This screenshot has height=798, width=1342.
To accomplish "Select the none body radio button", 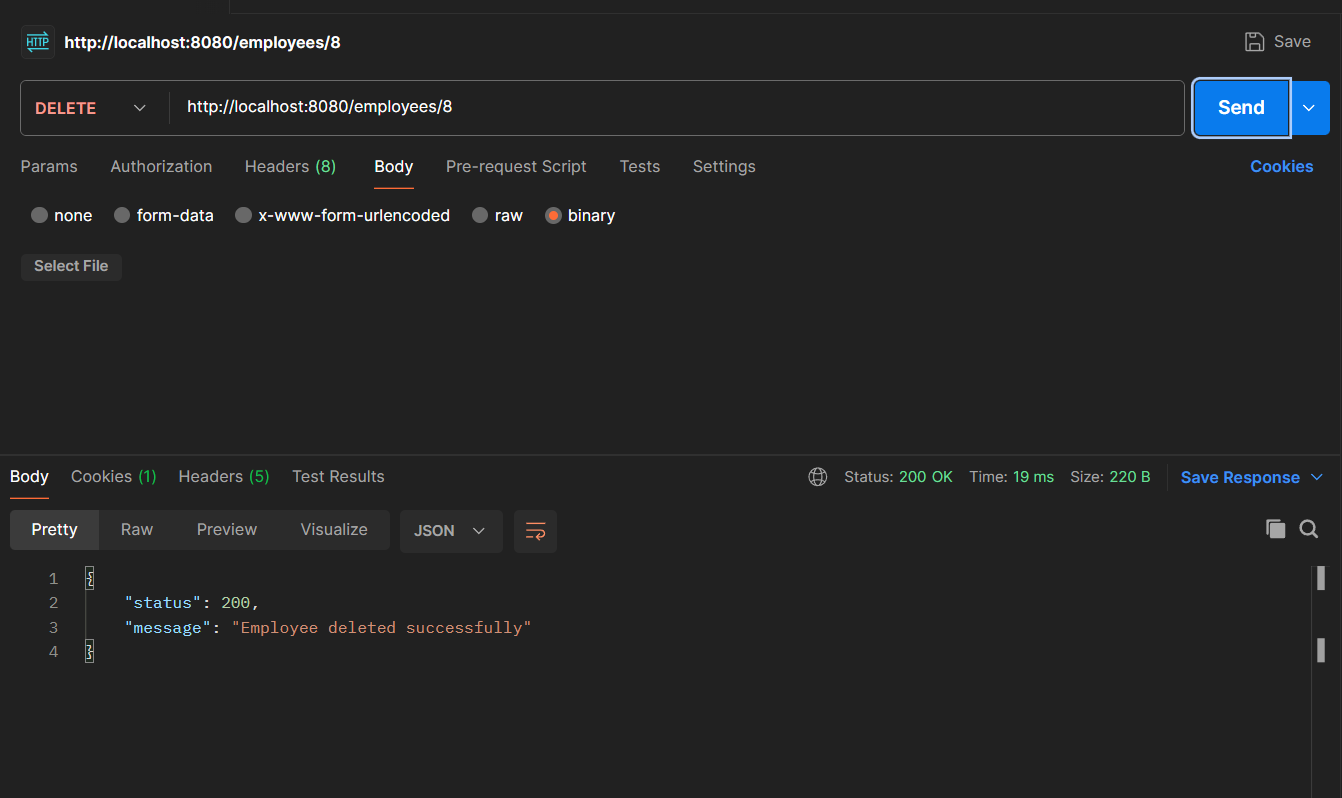I will [39, 215].
